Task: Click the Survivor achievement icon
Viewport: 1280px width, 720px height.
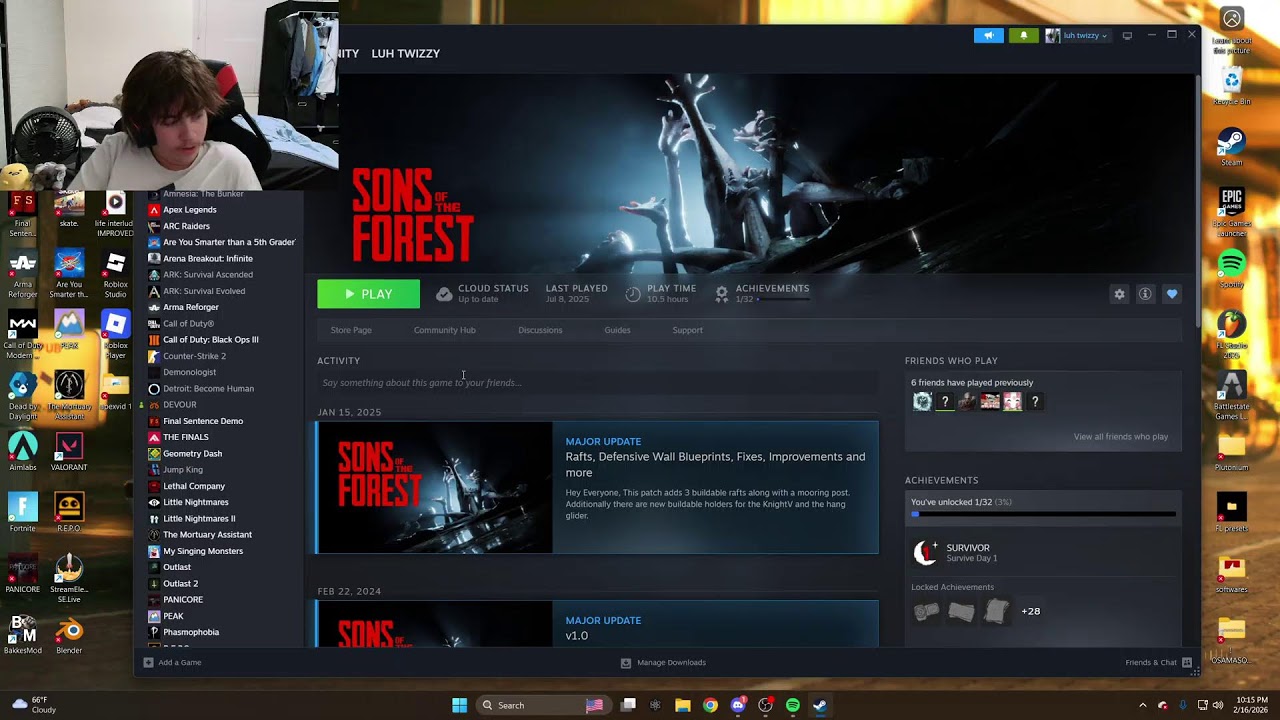Action: tap(926, 552)
